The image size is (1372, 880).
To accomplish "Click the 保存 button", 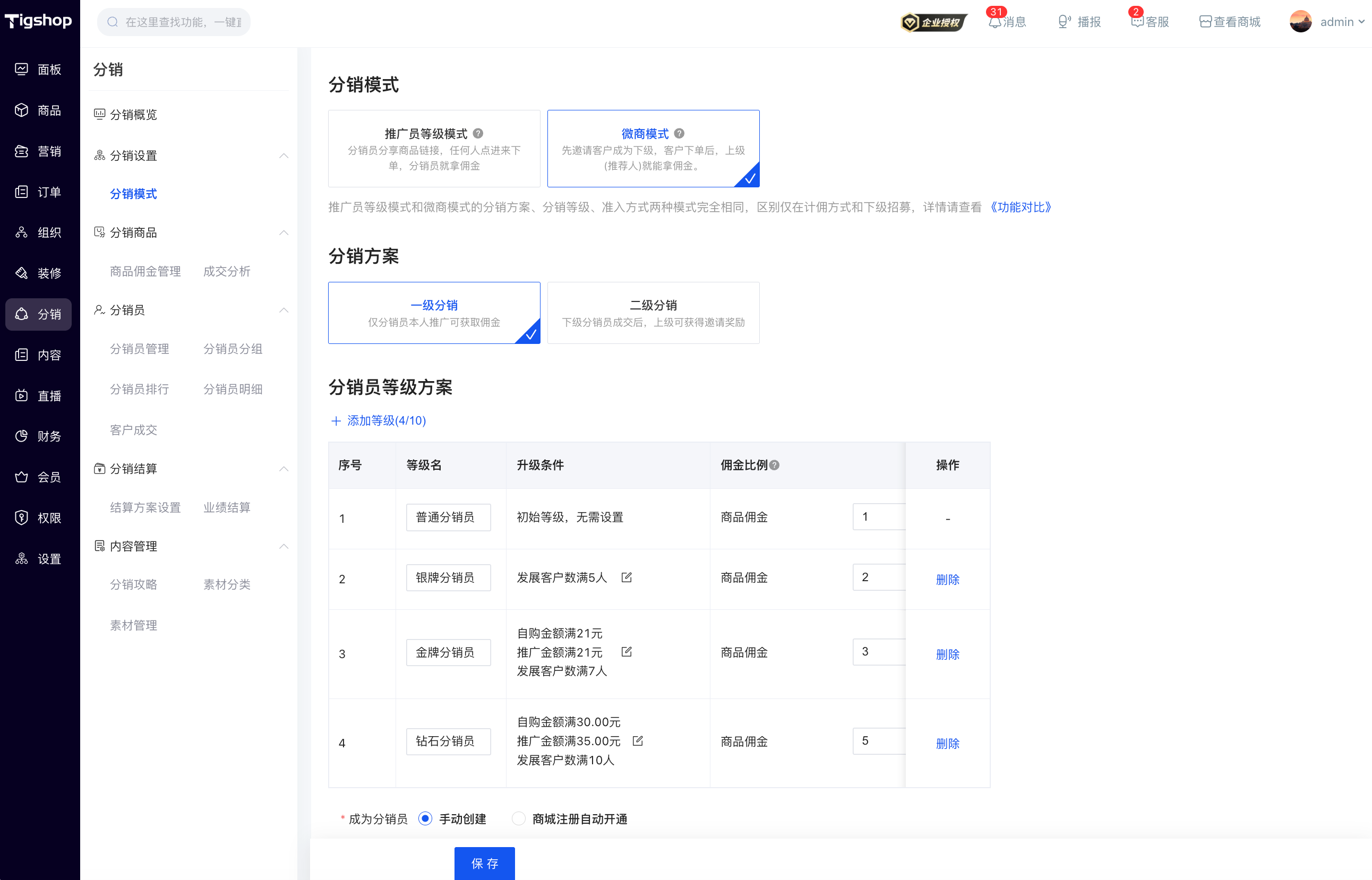I will 484,863.
